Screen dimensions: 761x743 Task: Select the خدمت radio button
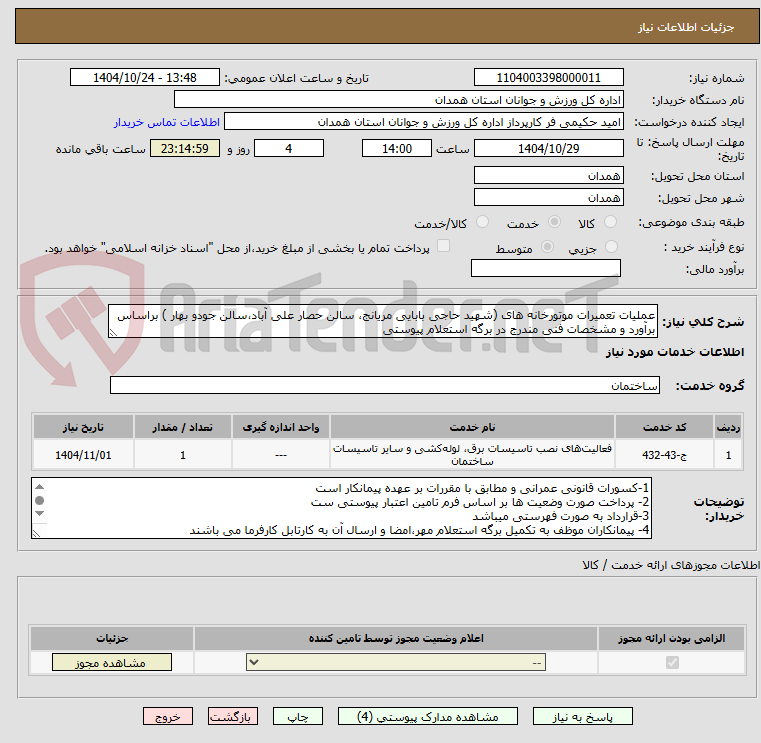(x=554, y=222)
